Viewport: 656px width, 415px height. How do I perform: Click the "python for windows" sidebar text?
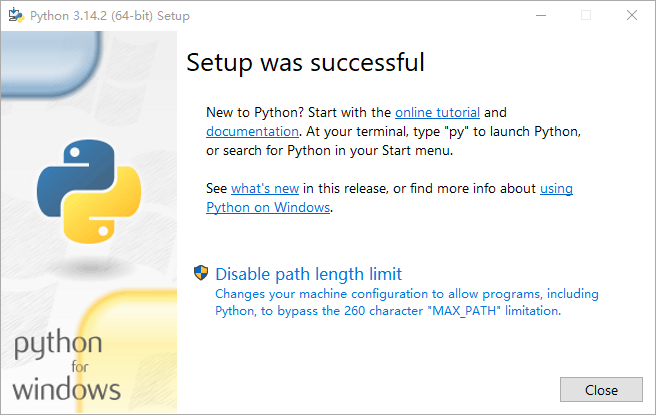tap(67, 366)
